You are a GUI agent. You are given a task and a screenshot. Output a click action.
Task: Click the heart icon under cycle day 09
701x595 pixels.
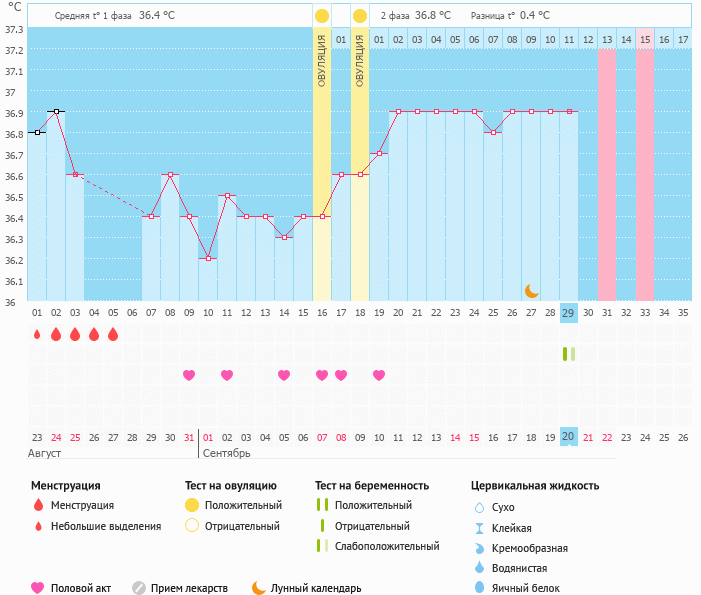pyautogui.click(x=189, y=375)
